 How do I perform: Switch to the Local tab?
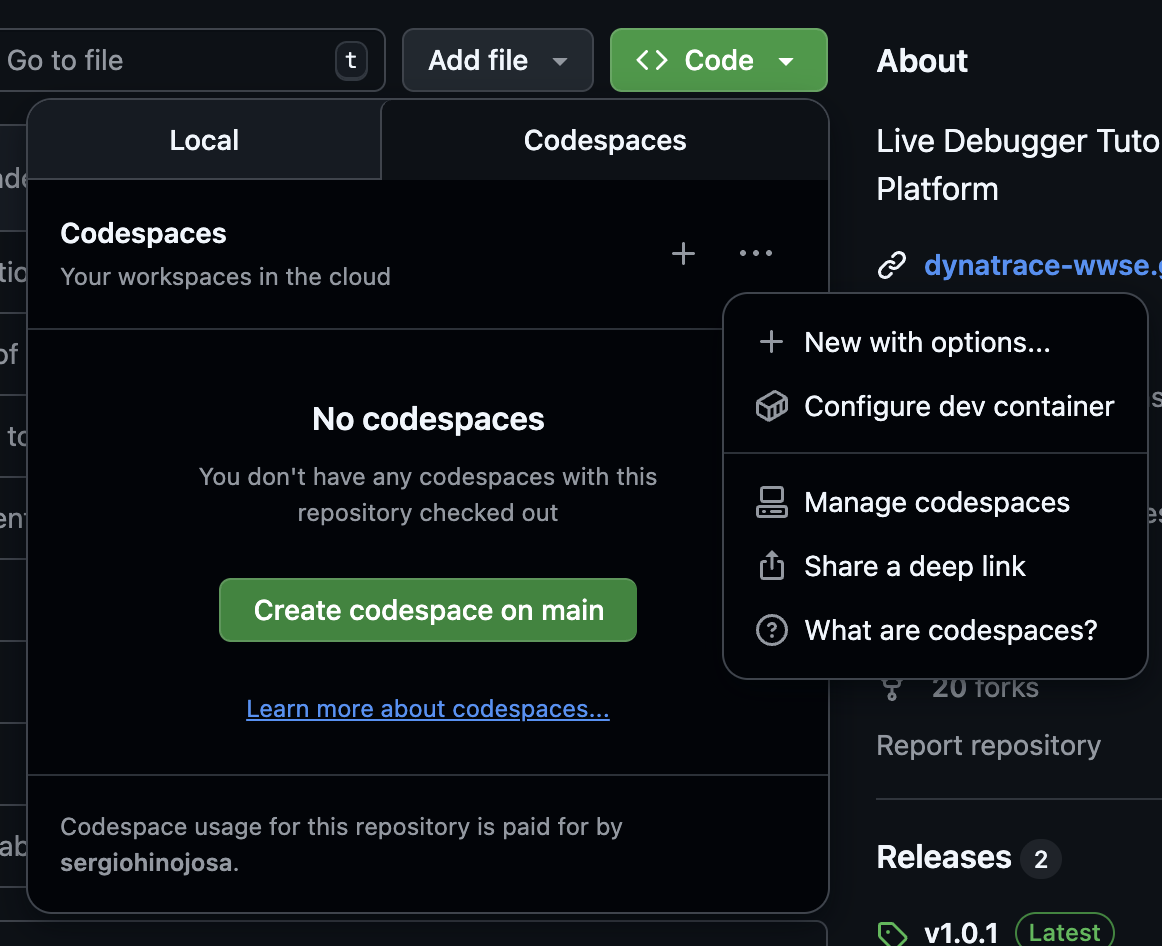pyautogui.click(x=204, y=141)
